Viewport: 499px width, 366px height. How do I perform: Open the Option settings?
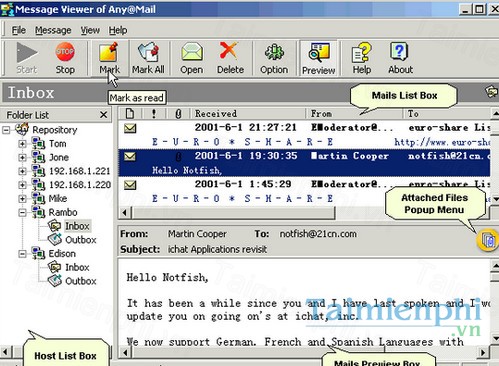point(274,58)
